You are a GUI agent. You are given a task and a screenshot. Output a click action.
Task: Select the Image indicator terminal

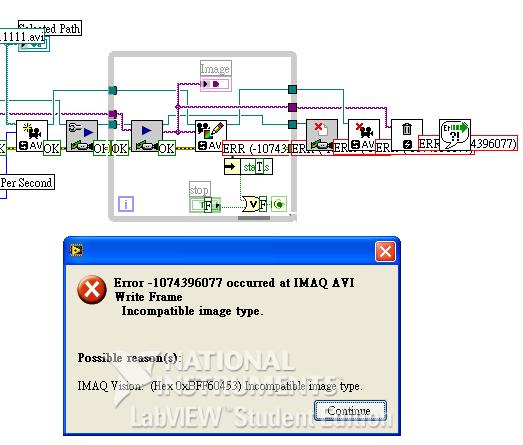[215, 84]
